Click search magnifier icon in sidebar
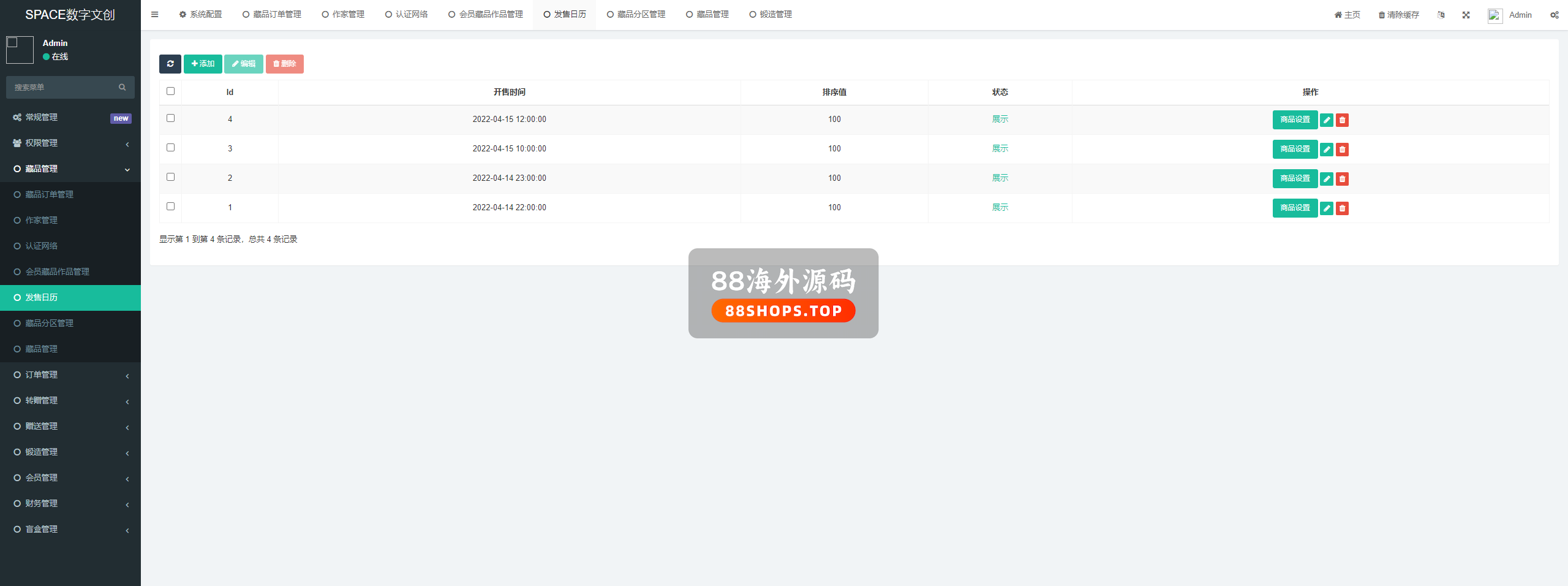 pos(123,88)
